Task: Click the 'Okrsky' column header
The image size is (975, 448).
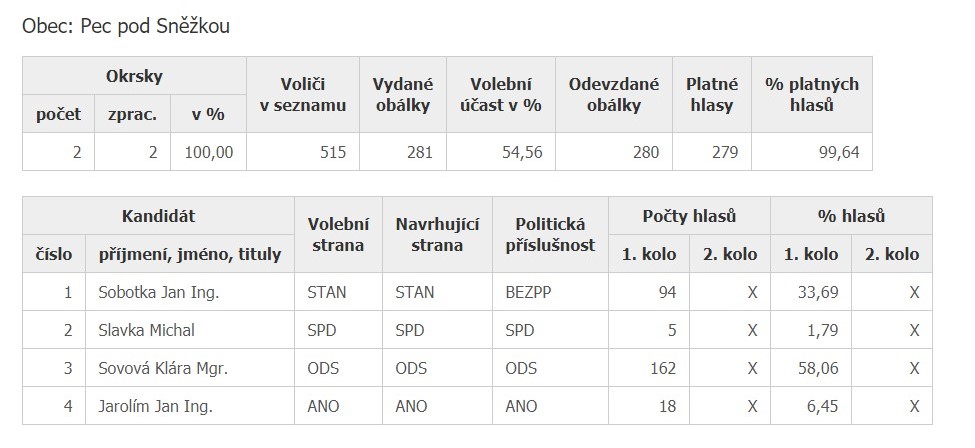Action: 134,76
